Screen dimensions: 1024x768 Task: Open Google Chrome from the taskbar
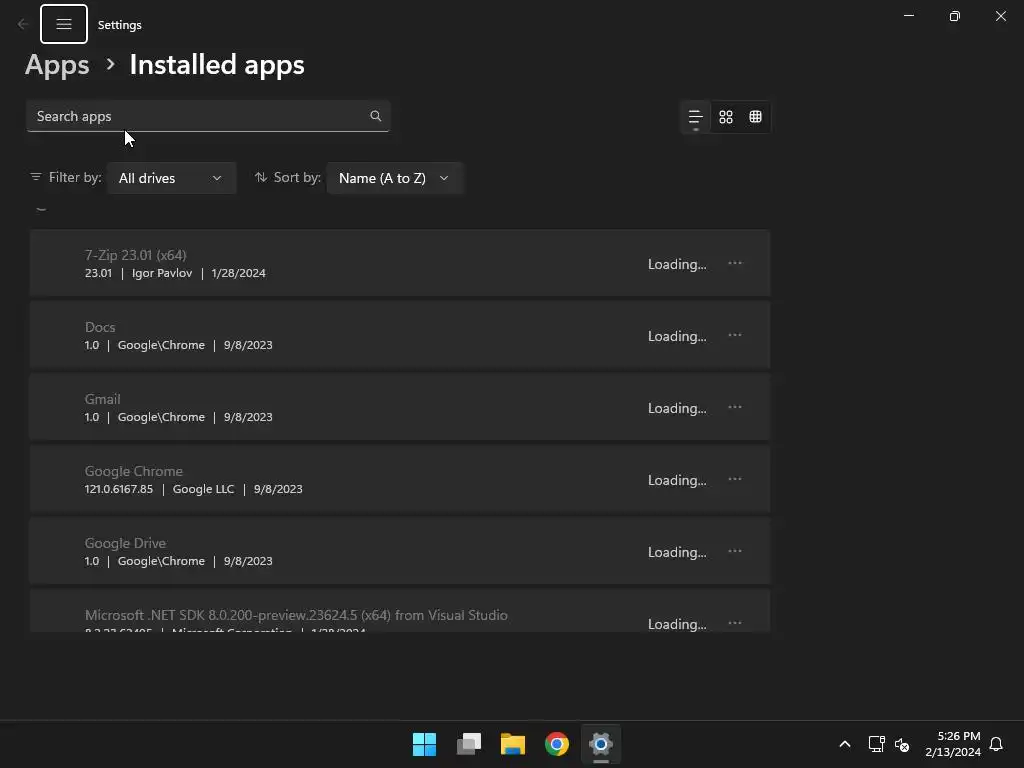[x=557, y=744]
